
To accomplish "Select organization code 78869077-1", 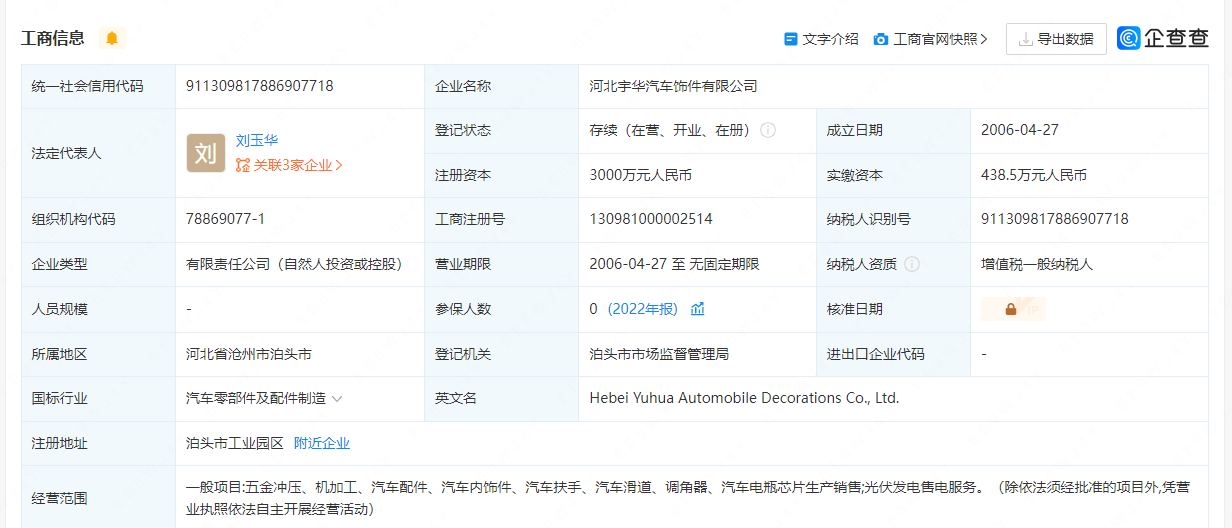I will pyautogui.click(x=225, y=219).
